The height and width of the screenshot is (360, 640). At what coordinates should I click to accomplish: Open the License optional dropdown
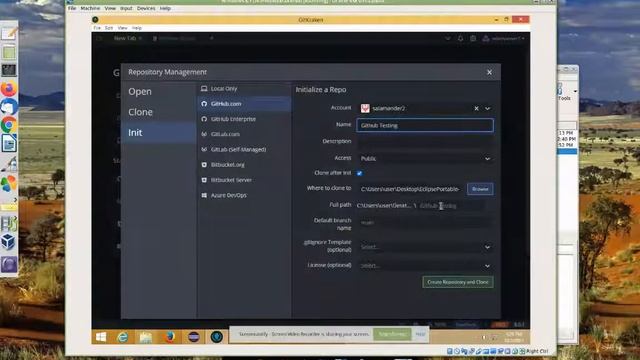[x=425, y=266]
